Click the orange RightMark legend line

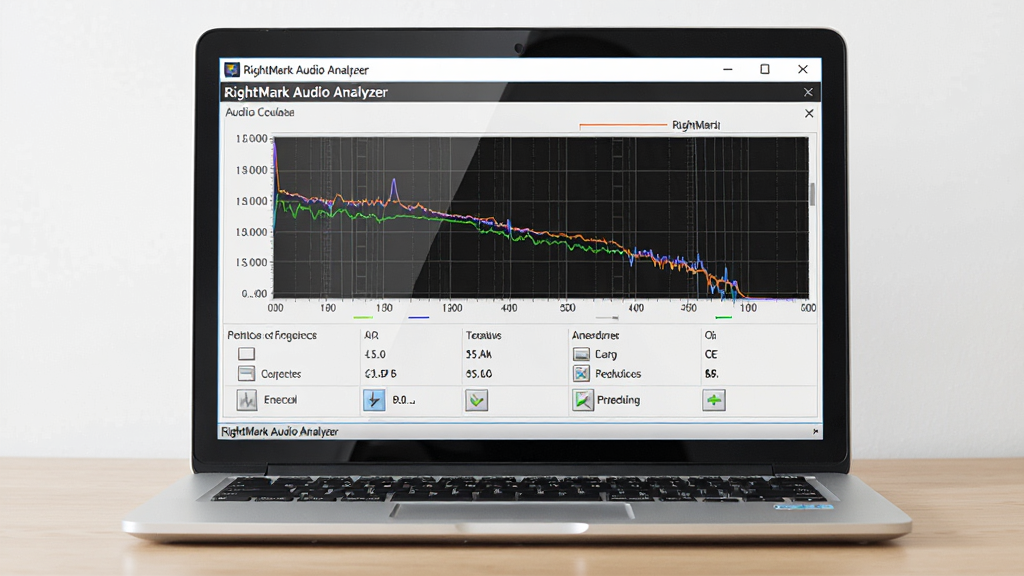(x=622, y=124)
